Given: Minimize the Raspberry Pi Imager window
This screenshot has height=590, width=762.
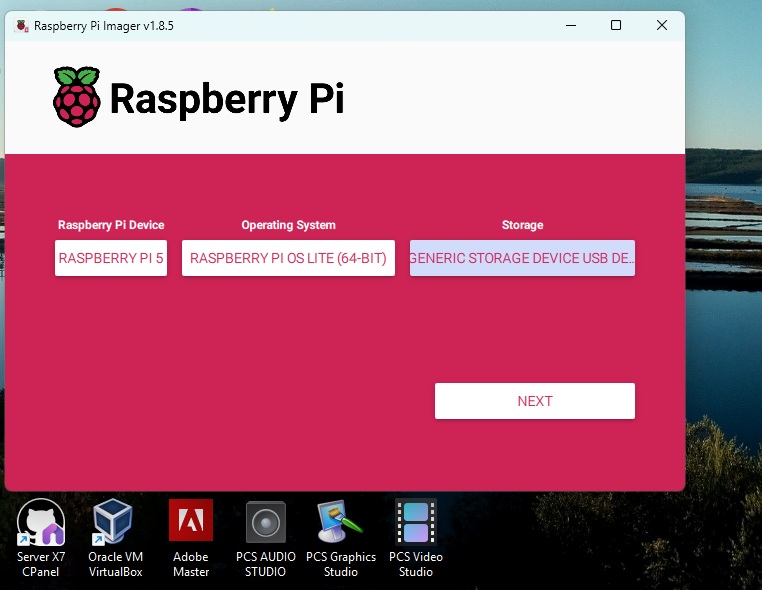Looking at the screenshot, I should point(571,25).
